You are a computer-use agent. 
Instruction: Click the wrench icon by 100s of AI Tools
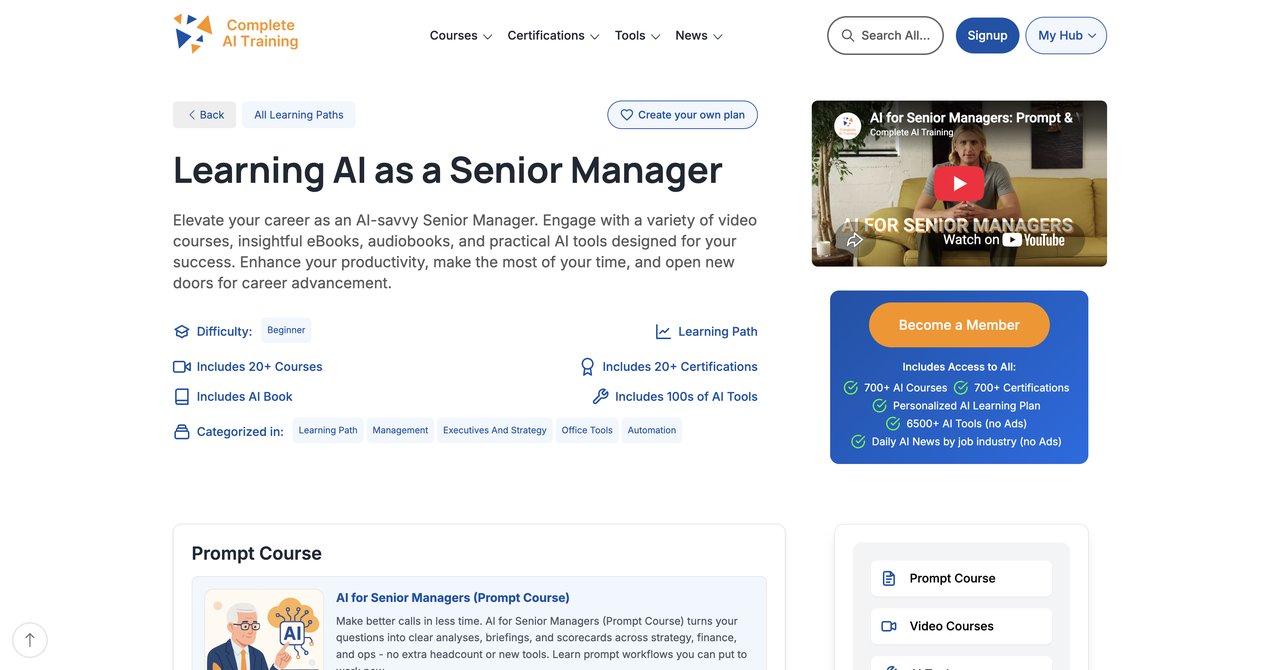pos(600,397)
